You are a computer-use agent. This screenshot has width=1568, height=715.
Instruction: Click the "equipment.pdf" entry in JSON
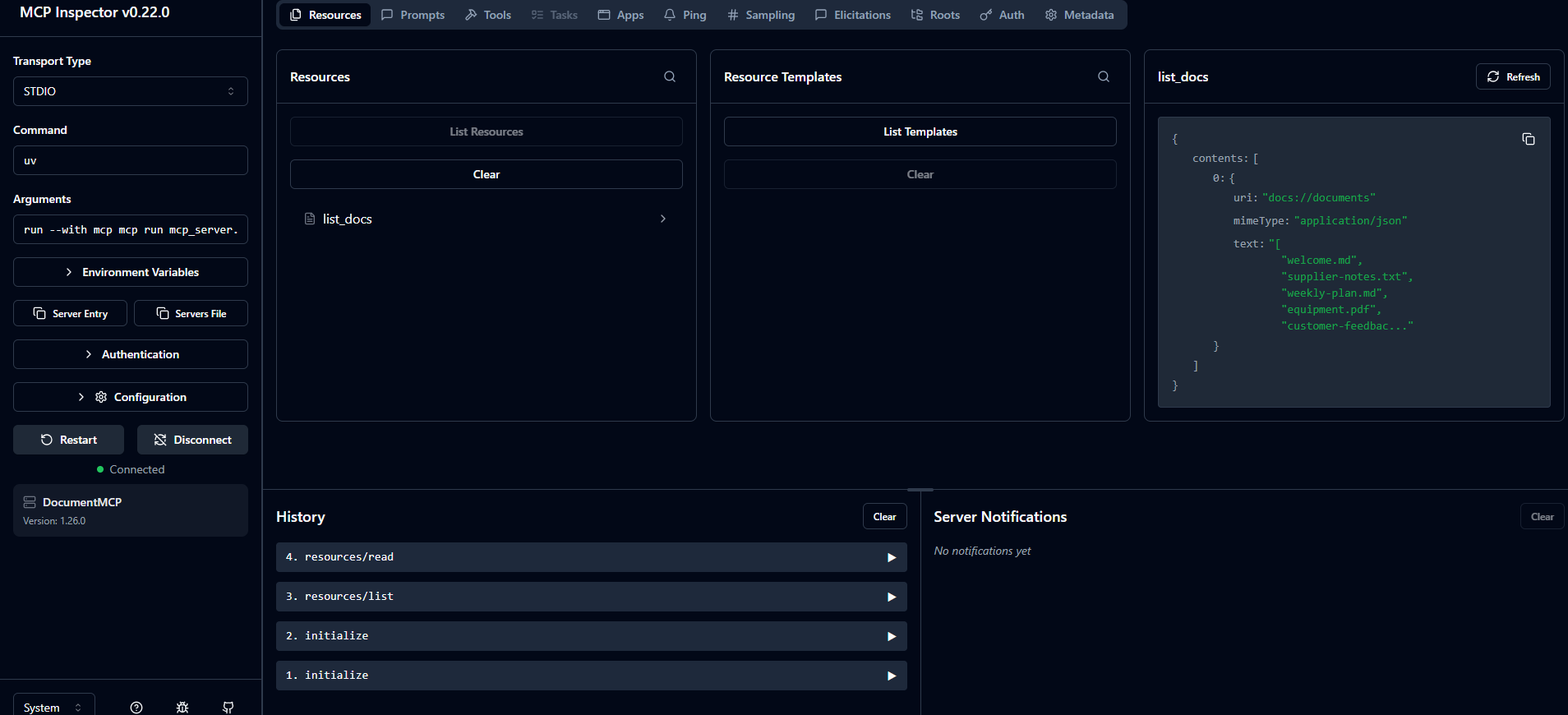tap(1330, 310)
